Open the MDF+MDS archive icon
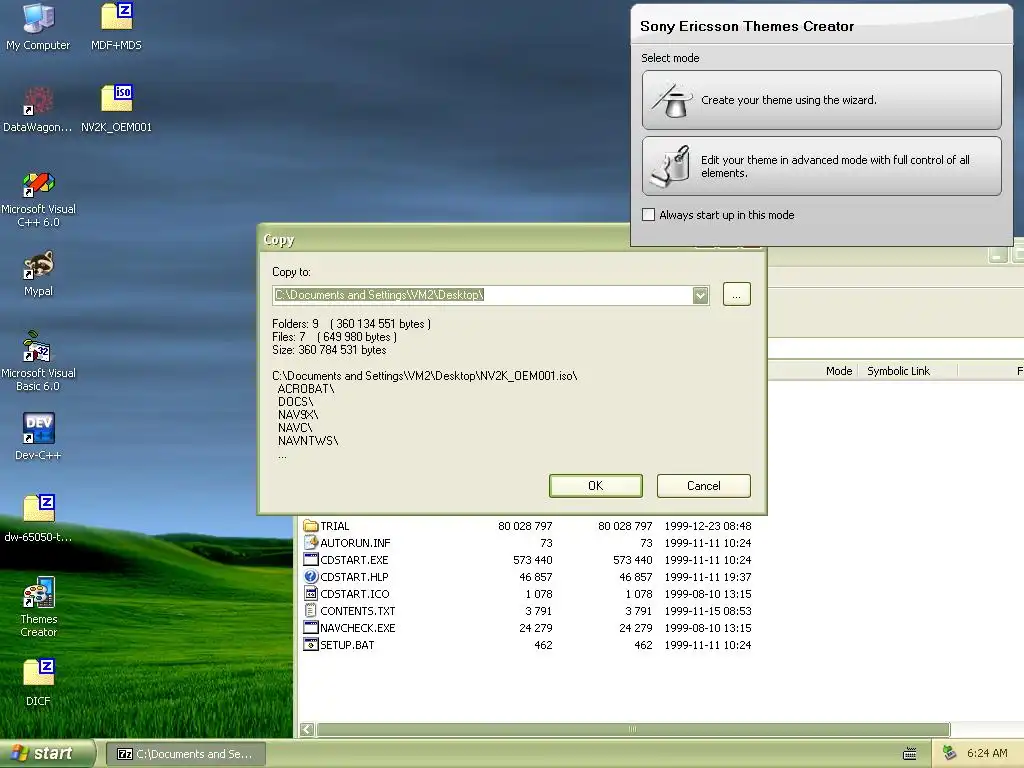The image size is (1024, 768). click(x=116, y=26)
